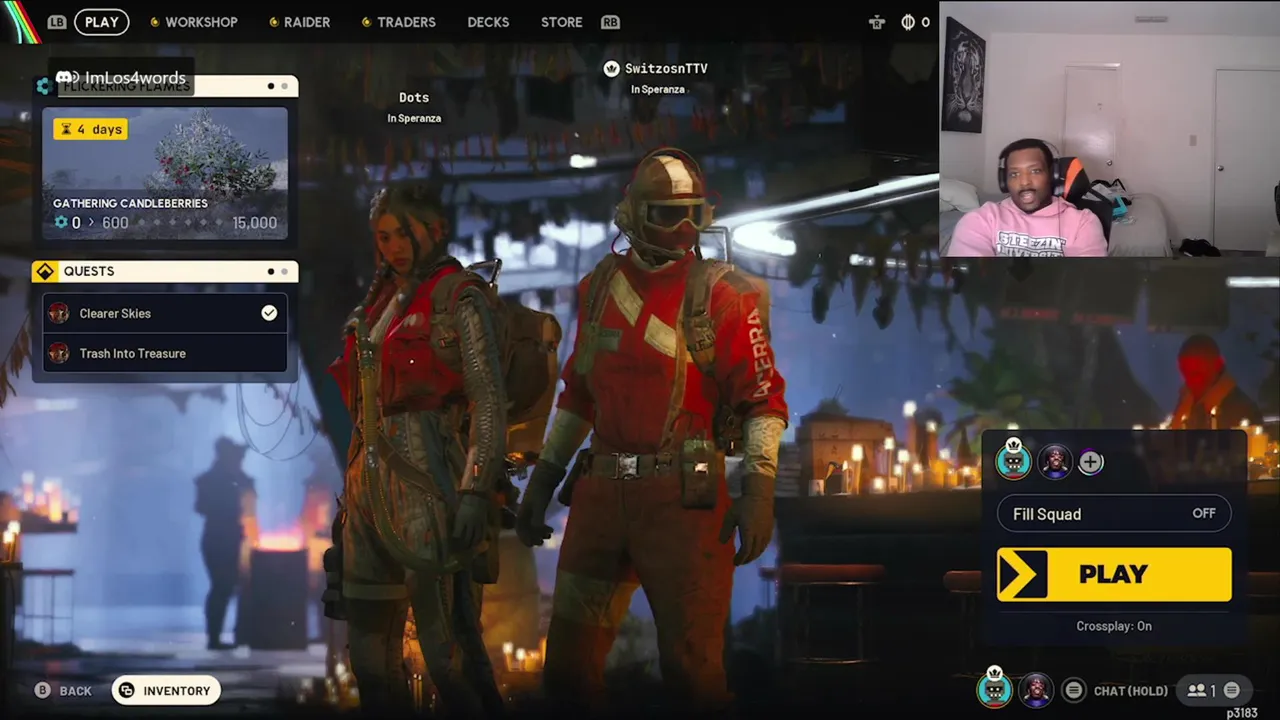Image resolution: width=1280 pixels, height=720 pixels.
Task: Click the Inventory button glyph icon
Action: point(126,690)
